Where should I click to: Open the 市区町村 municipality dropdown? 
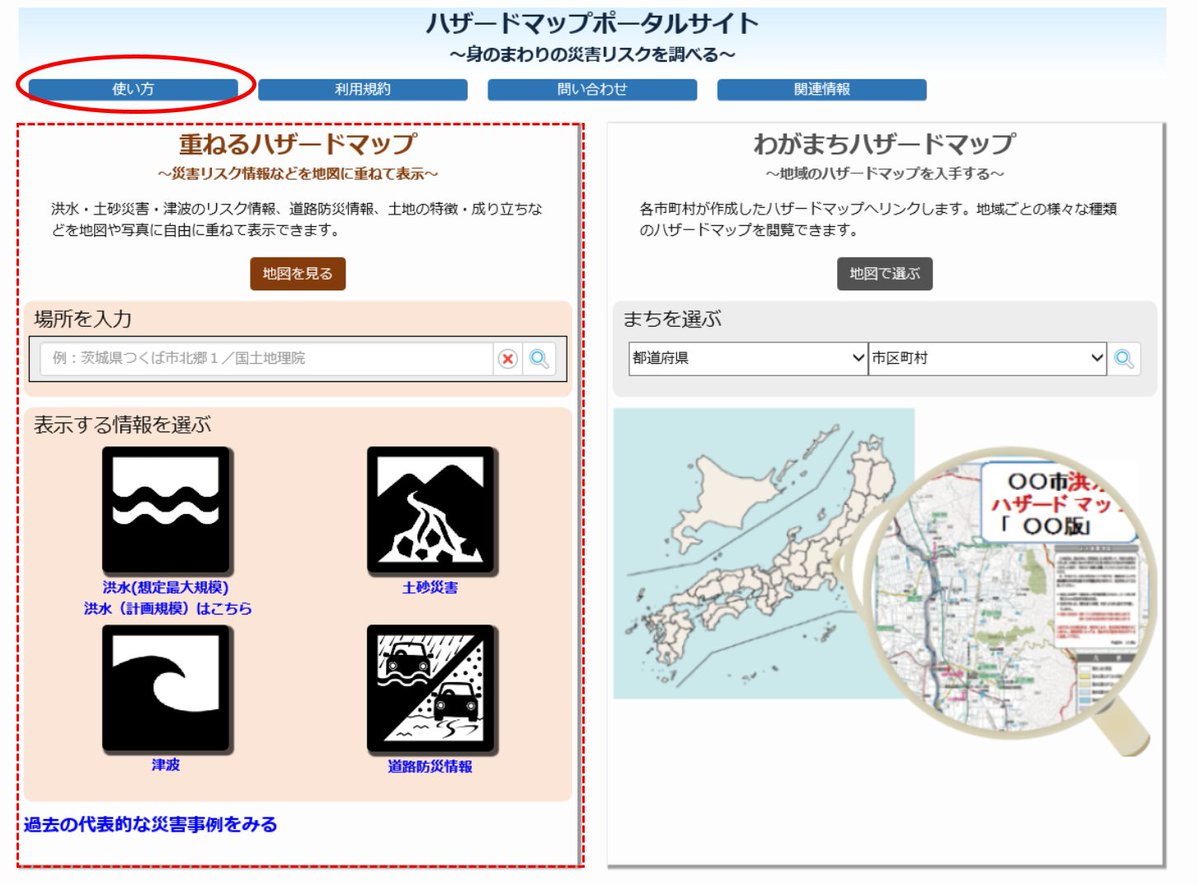tap(988, 358)
